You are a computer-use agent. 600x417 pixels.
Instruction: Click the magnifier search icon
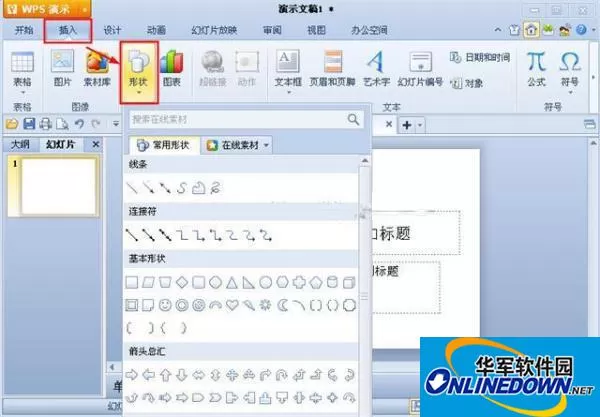[354, 119]
